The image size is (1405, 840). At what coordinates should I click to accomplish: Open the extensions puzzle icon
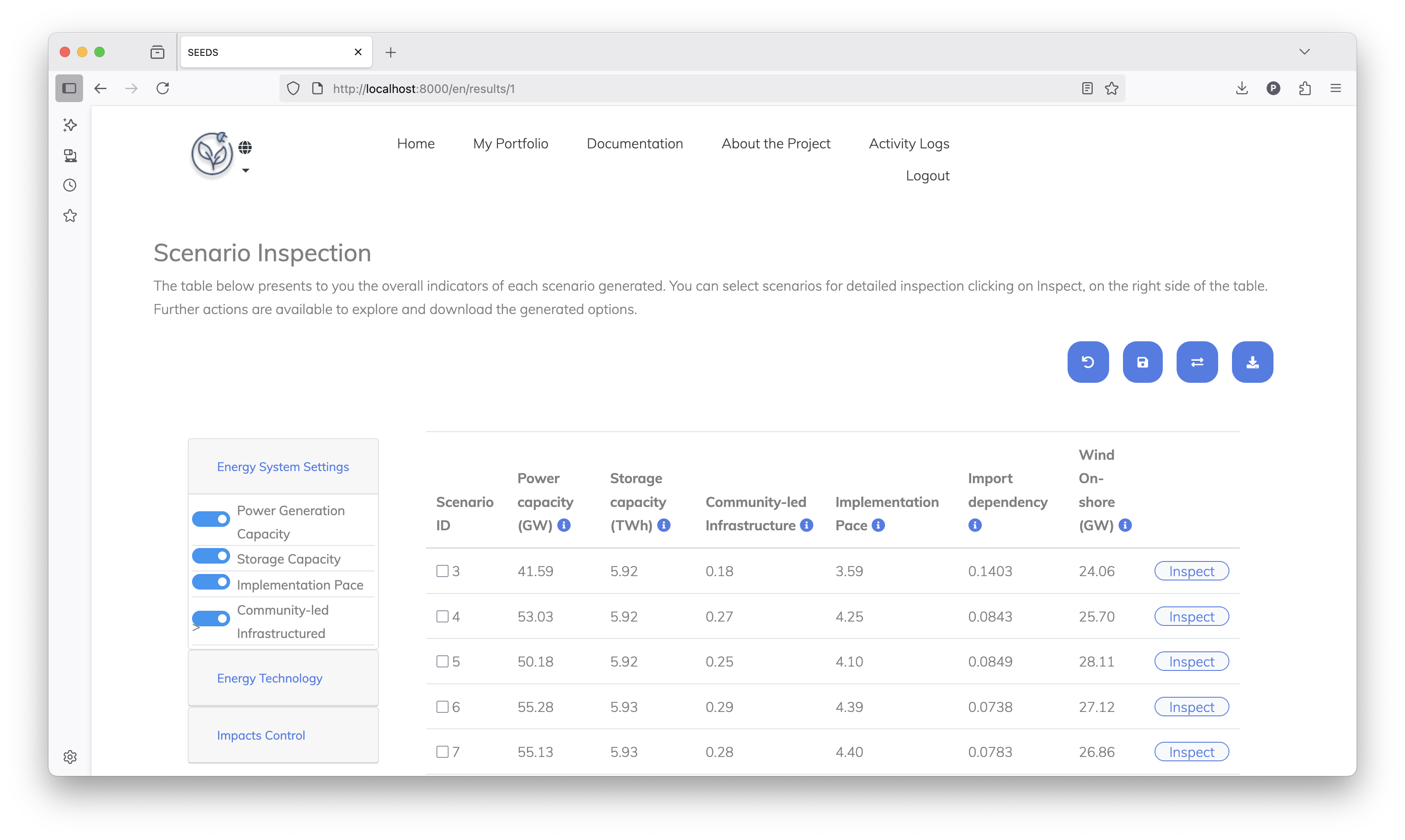tap(1305, 88)
